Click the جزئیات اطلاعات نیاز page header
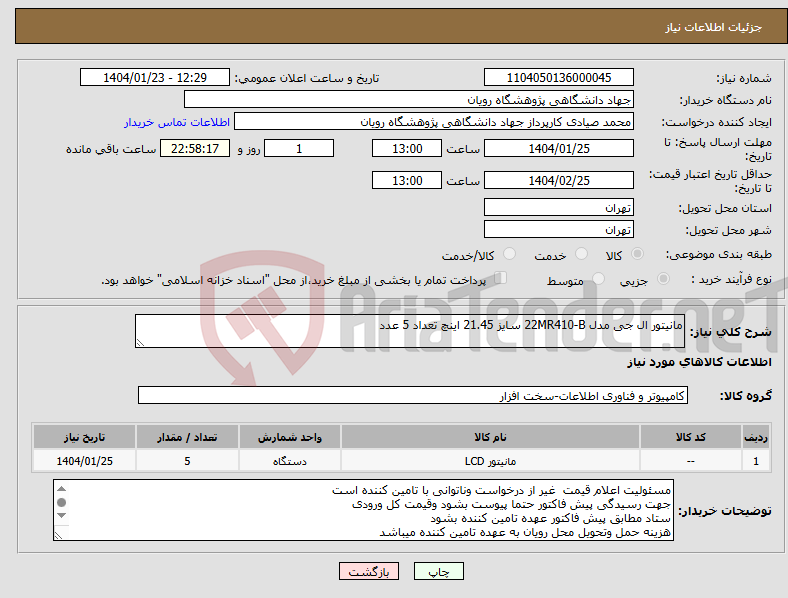 click(714, 27)
